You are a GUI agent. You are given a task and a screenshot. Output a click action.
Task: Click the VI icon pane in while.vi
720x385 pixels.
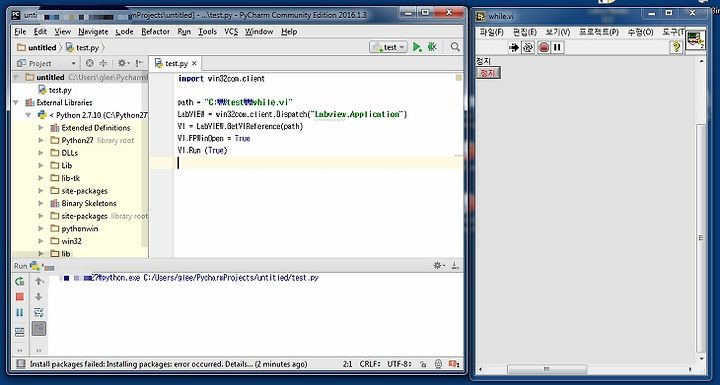[x=695, y=40]
